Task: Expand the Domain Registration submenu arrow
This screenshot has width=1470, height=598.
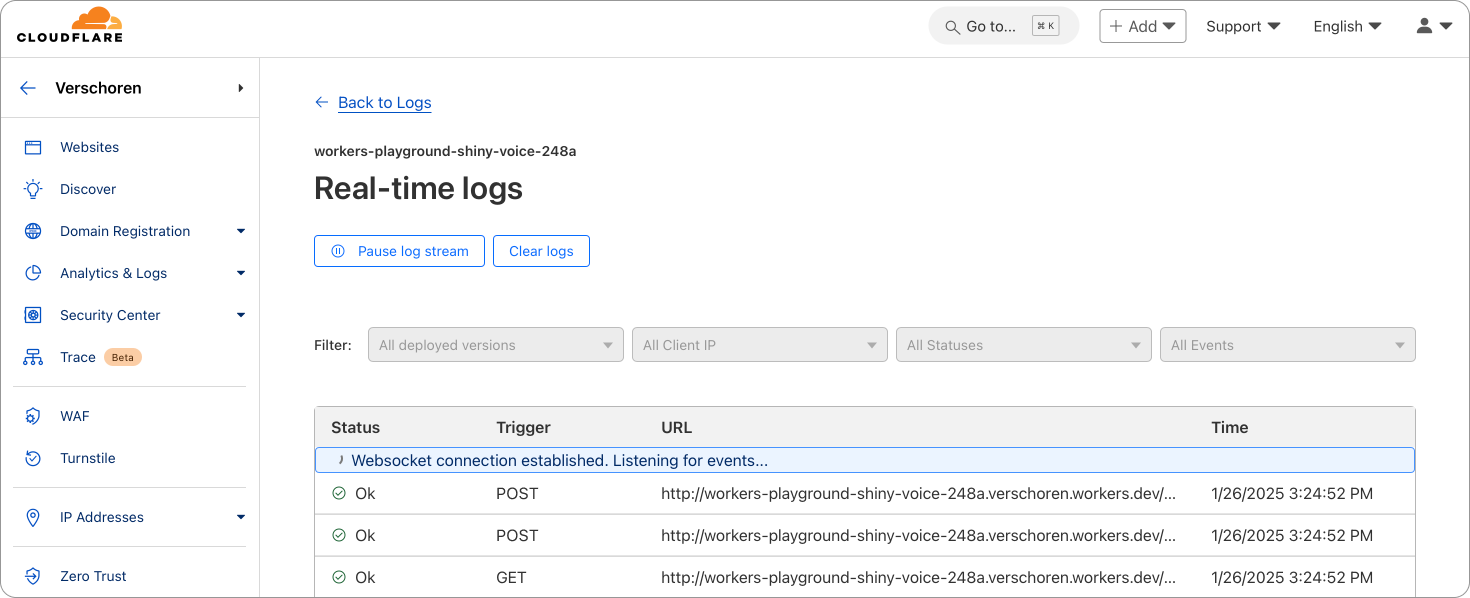Action: 241,231
